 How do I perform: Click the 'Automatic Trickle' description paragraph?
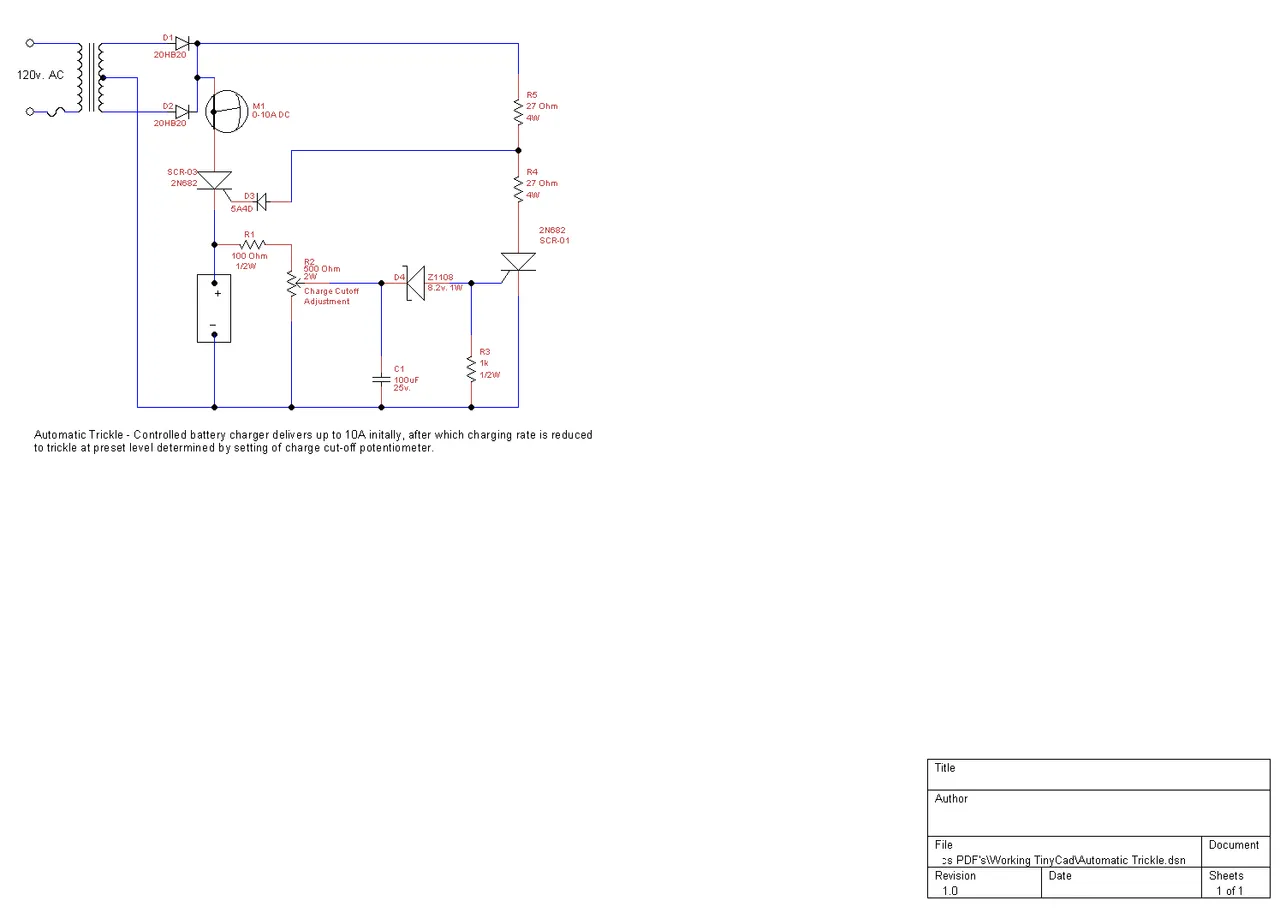tap(313, 441)
